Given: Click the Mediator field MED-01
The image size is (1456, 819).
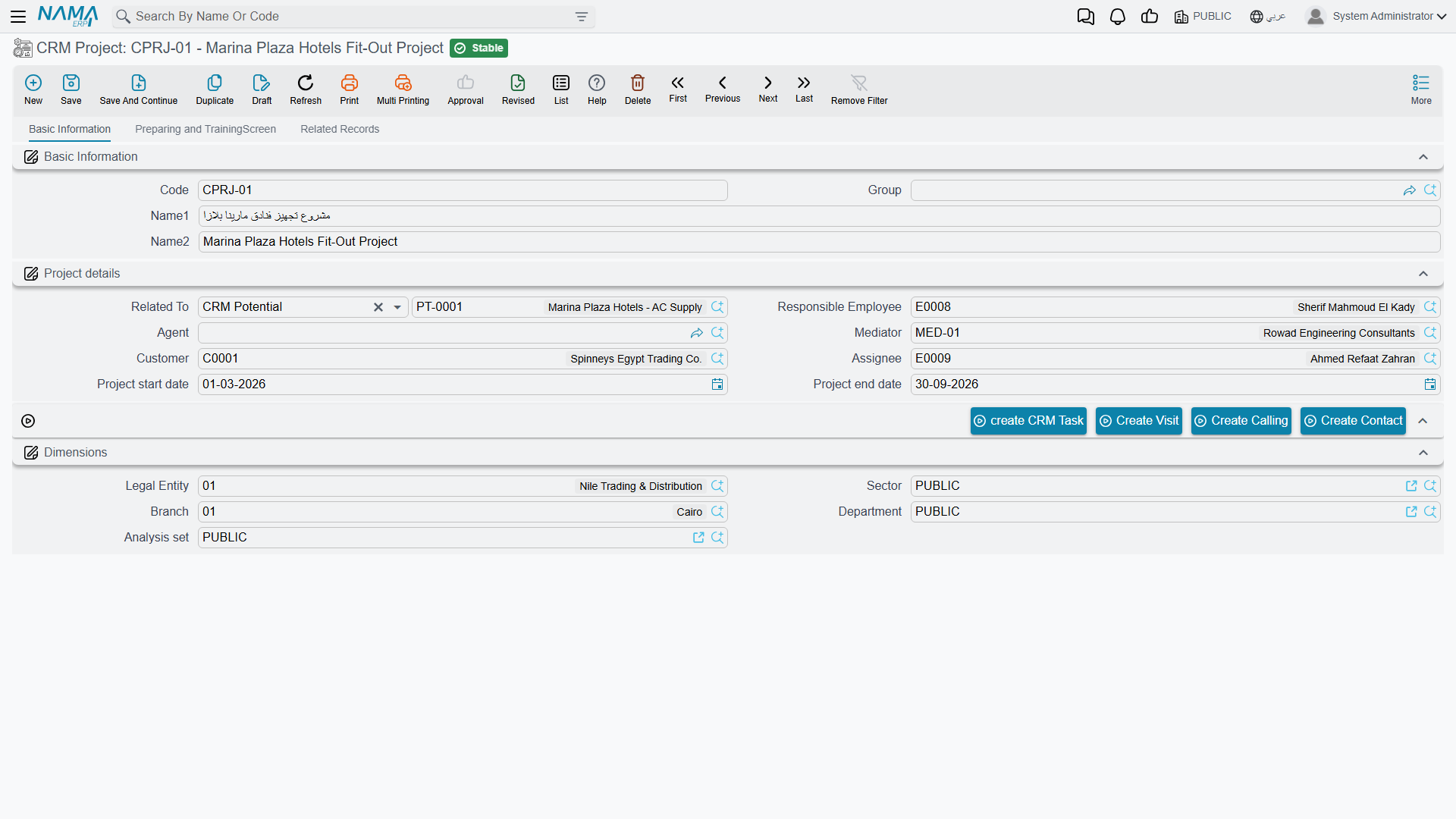Looking at the screenshot, I should coord(1175,333).
